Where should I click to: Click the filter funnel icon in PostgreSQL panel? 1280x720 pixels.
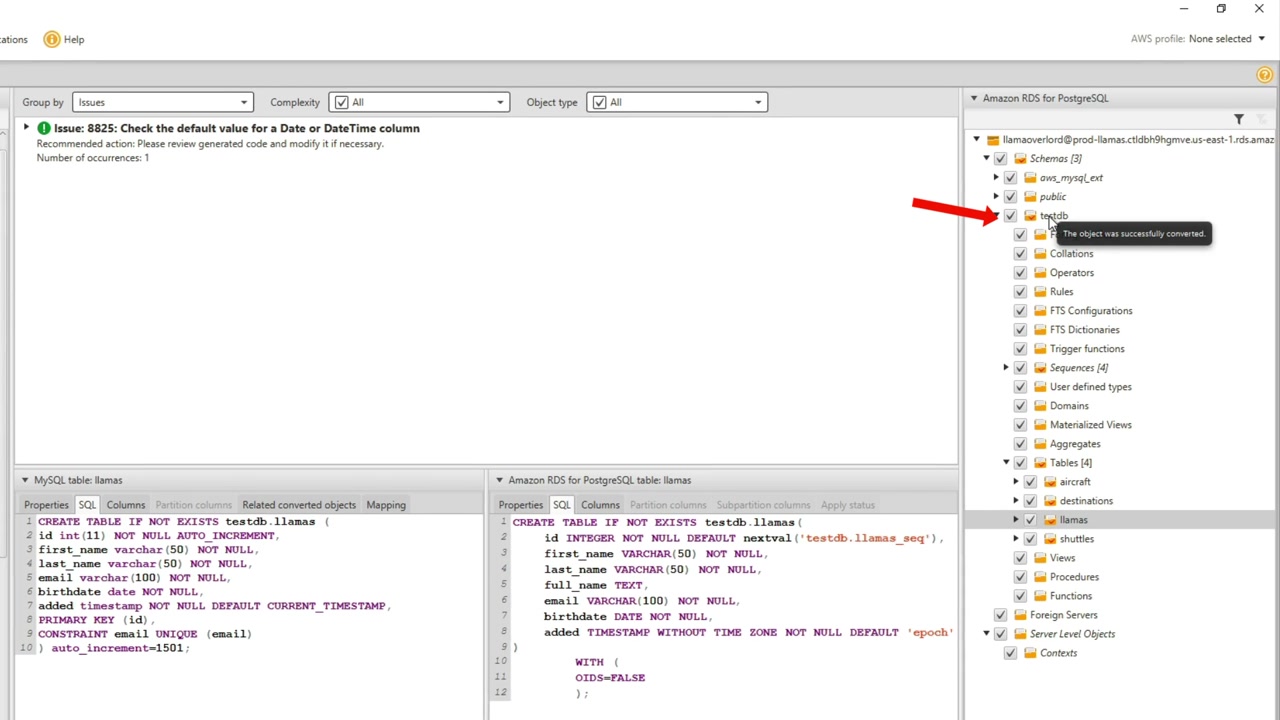coord(1238,119)
